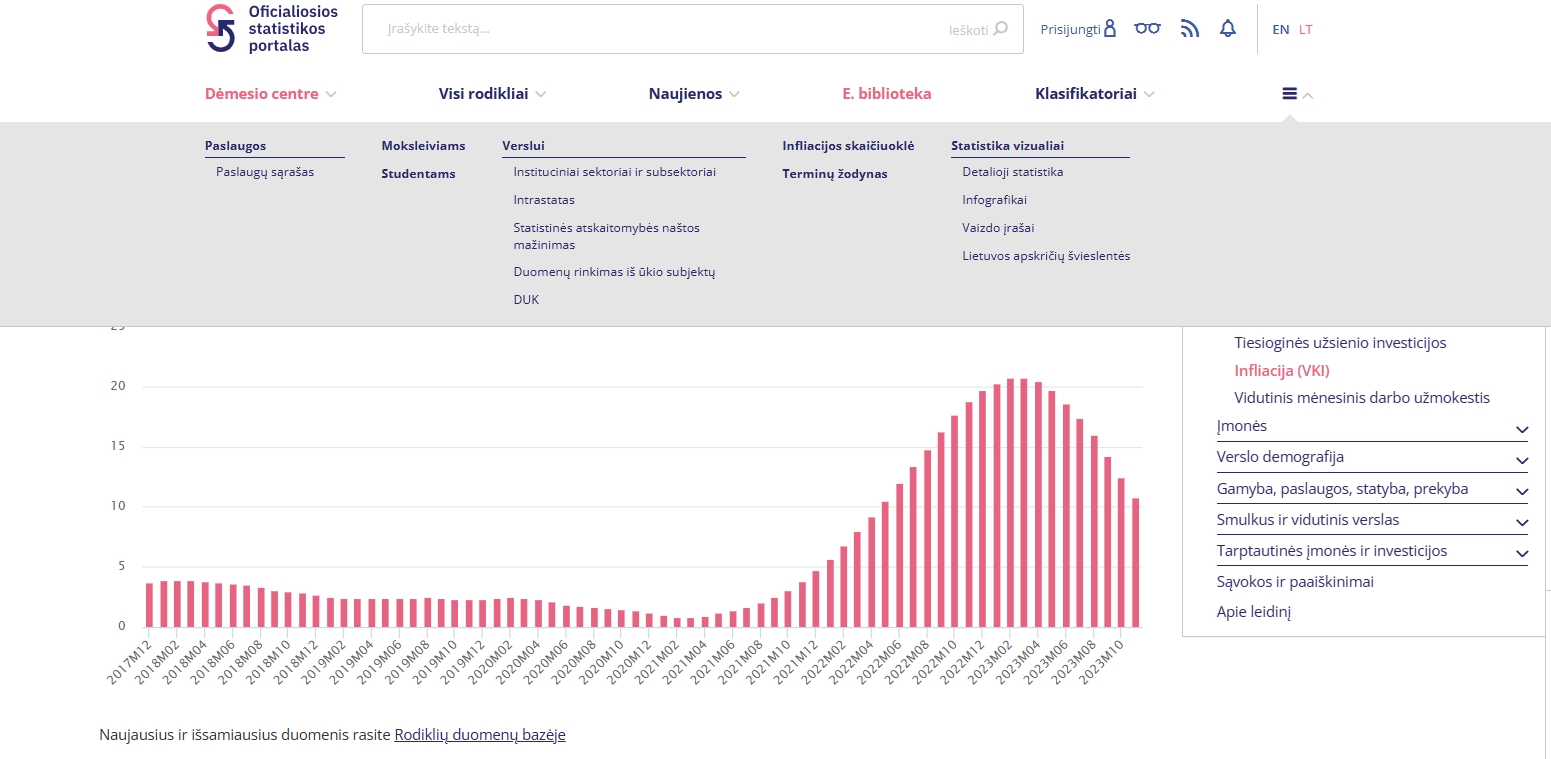Click the Oficialiosios statistikos portalas logo

coord(272,29)
